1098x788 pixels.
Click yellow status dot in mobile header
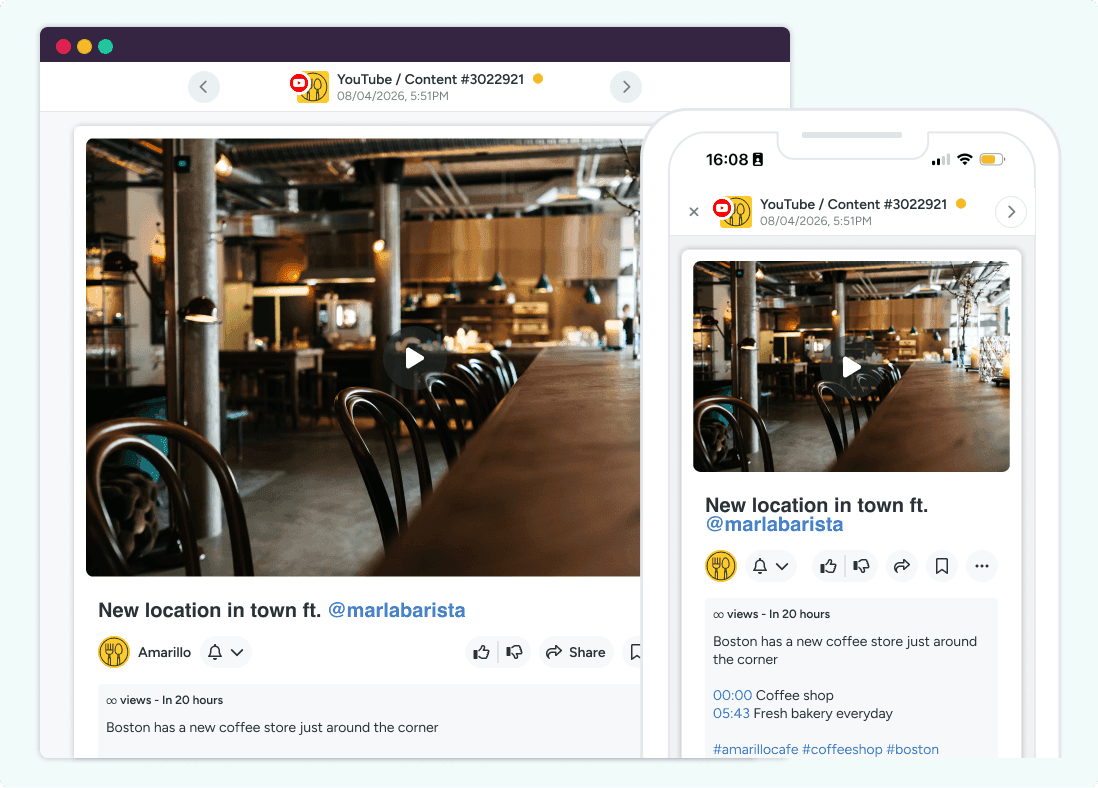pyautogui.click(x=961, y=204)
